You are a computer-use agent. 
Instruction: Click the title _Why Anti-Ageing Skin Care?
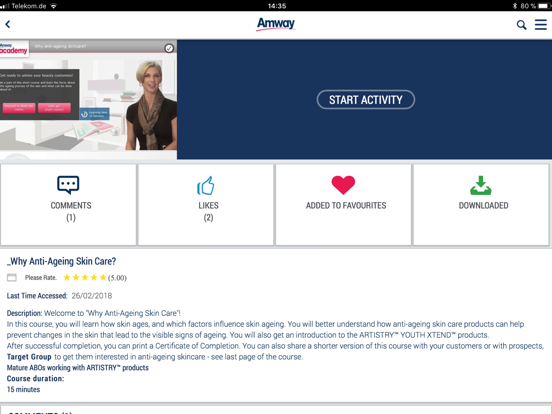(61, 261)
